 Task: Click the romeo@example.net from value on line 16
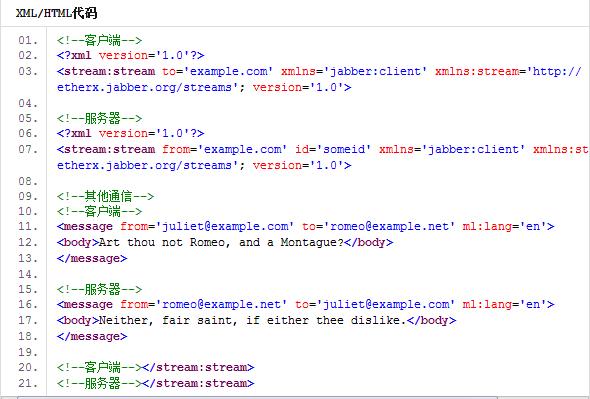[222, 304]
